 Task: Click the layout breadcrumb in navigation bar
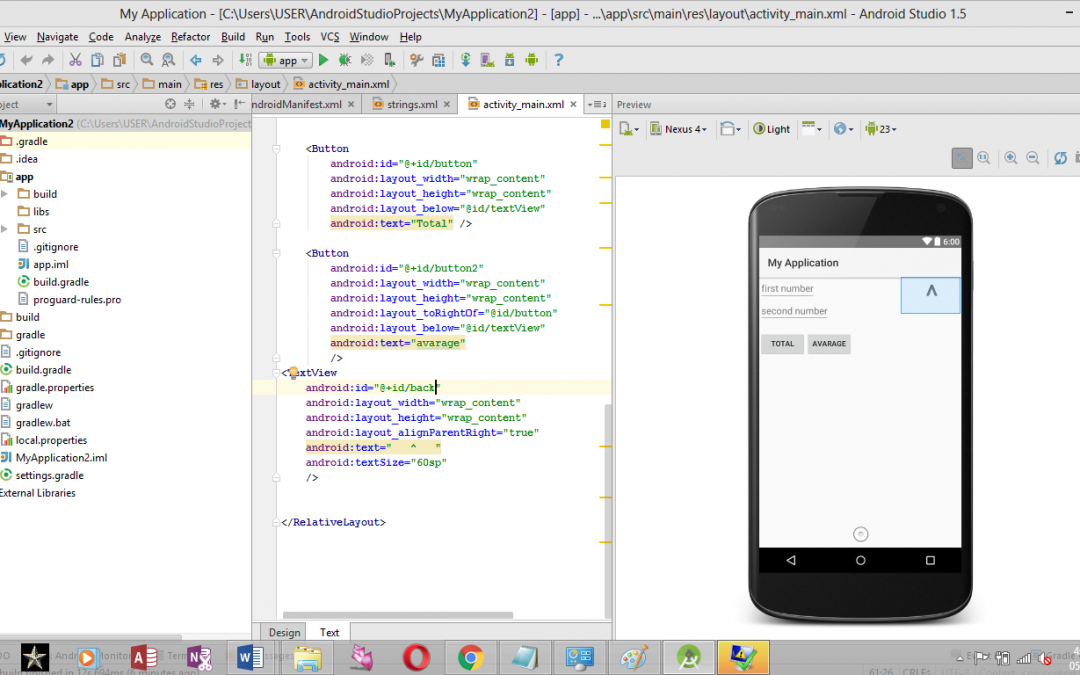click(x=265, y=85)
